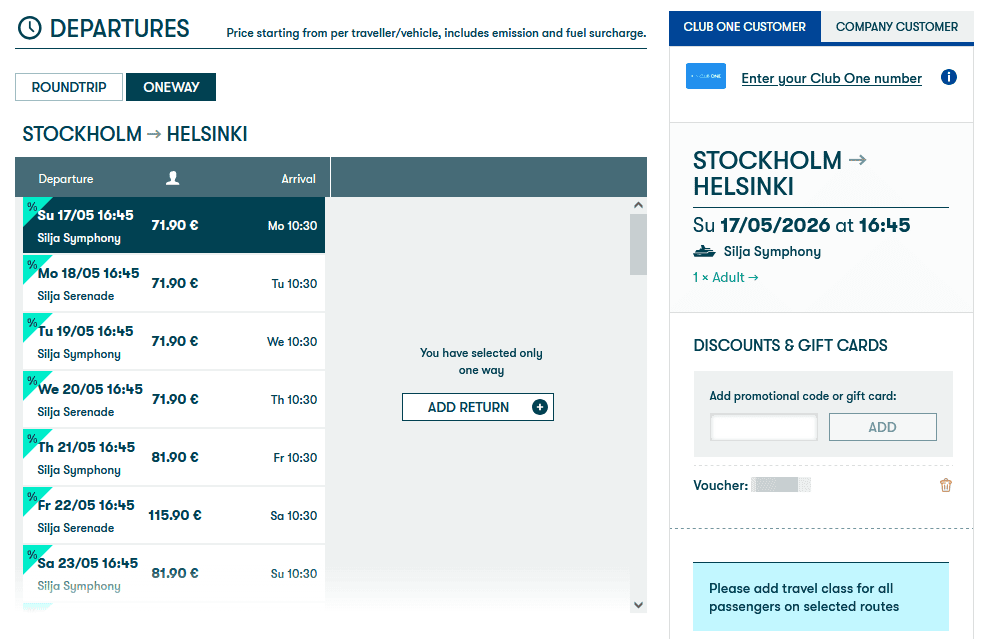Open the Enter your Club One number link
The image size is (982, 639).
831,78
